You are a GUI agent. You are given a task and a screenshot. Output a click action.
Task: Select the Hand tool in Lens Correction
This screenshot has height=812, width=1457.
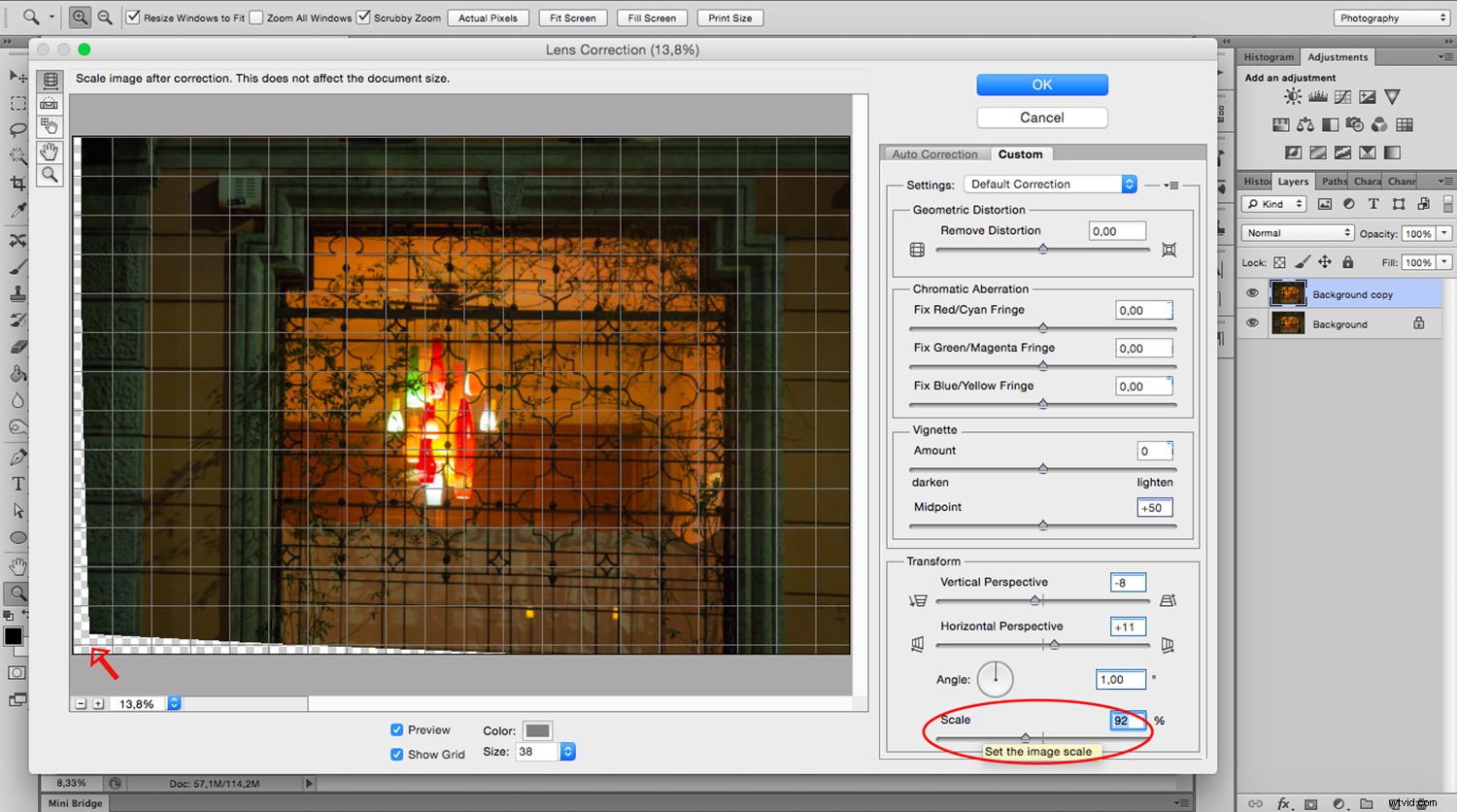(x=50, y=152)
